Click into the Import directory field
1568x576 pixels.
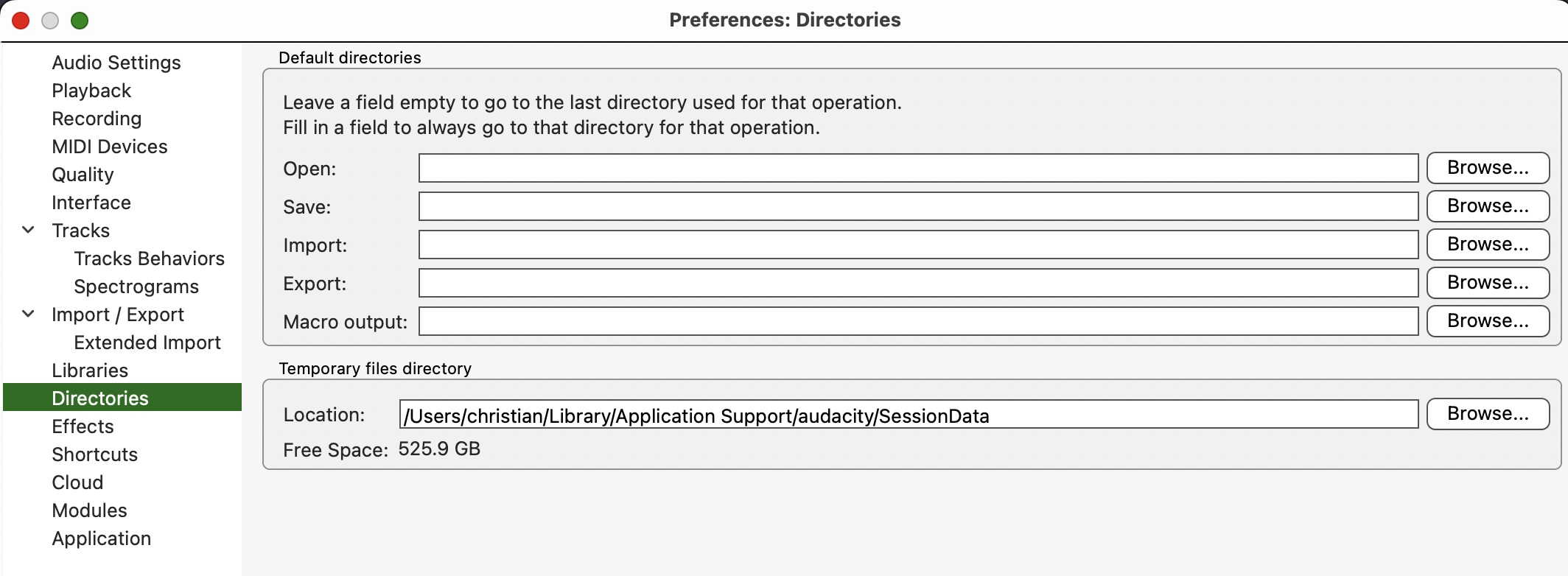(917, 245)
